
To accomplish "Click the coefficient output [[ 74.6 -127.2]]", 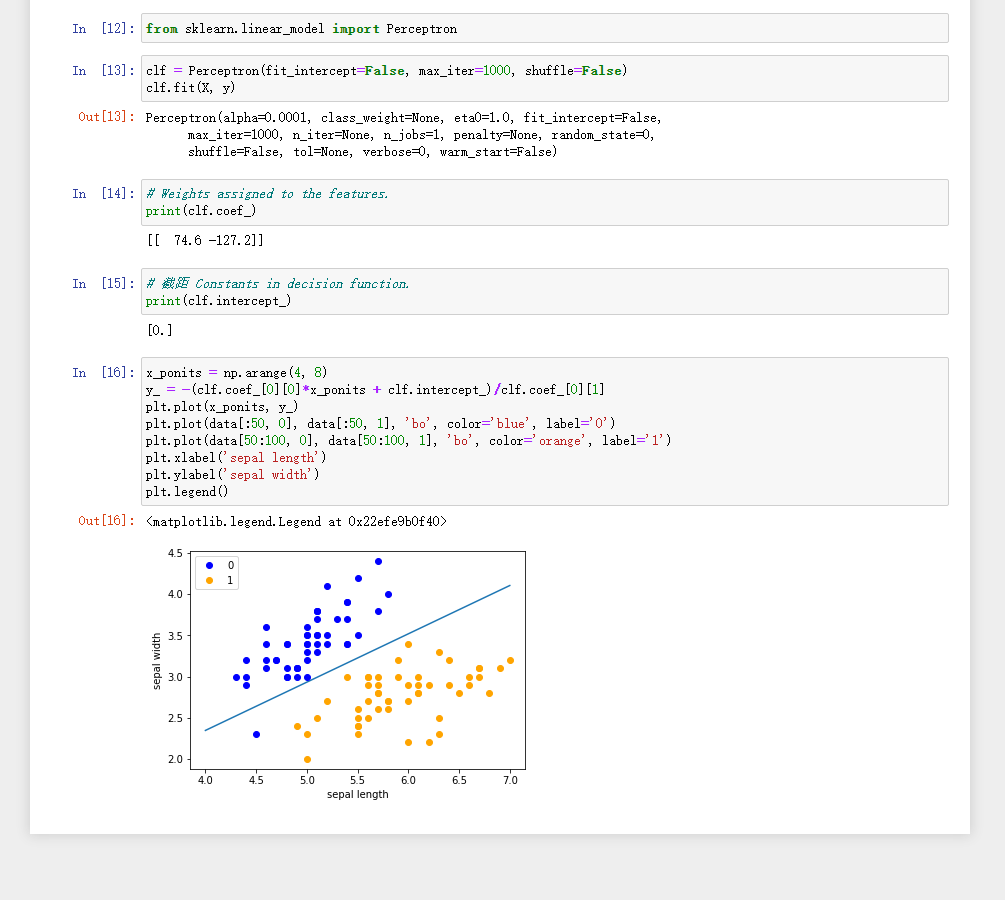I will pos(205,241).
